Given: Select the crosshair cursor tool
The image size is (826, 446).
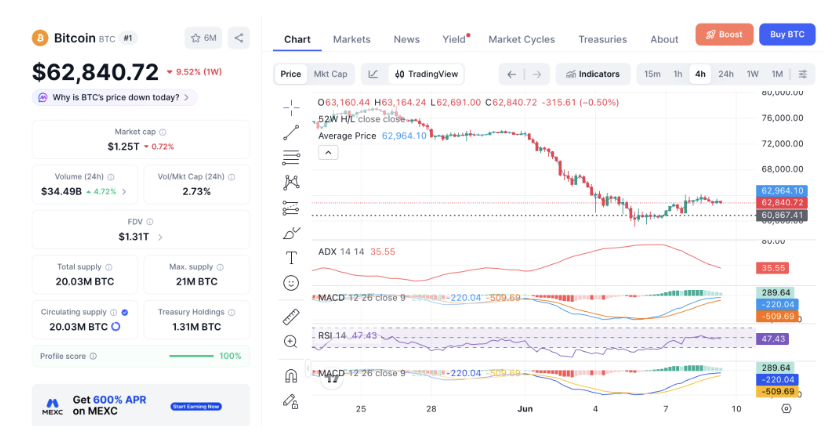Looking at the screenshot, I should (291, 107).
